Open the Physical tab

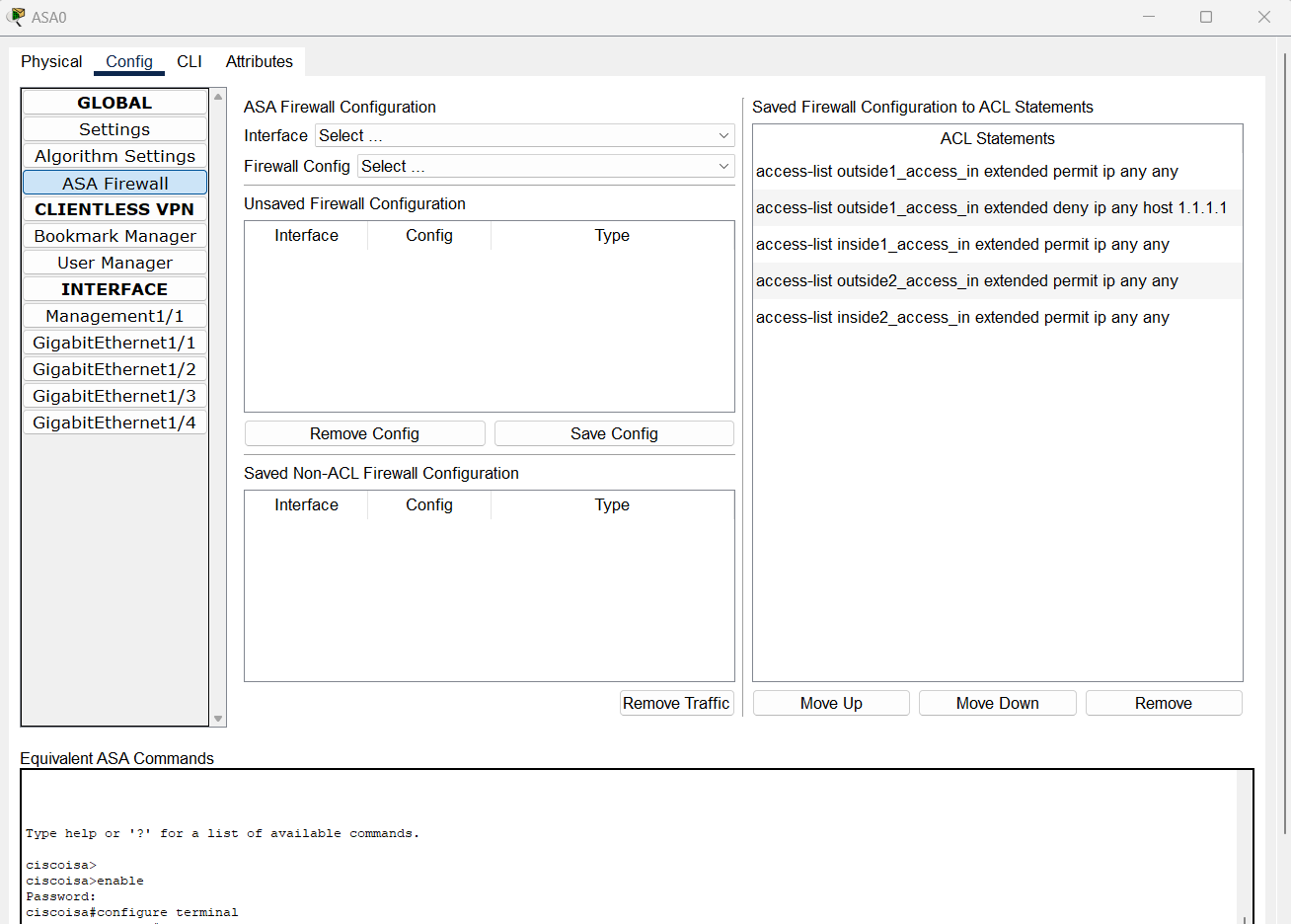[50, 61]
